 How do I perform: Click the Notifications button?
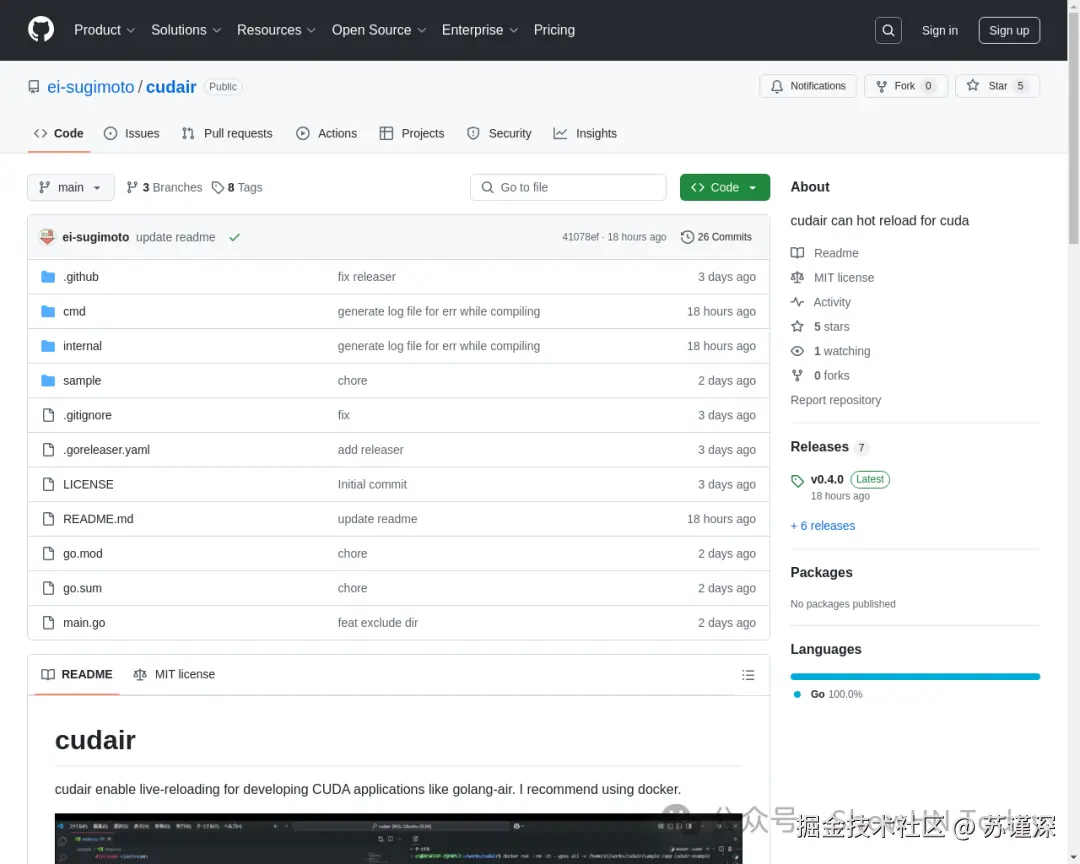808,86
